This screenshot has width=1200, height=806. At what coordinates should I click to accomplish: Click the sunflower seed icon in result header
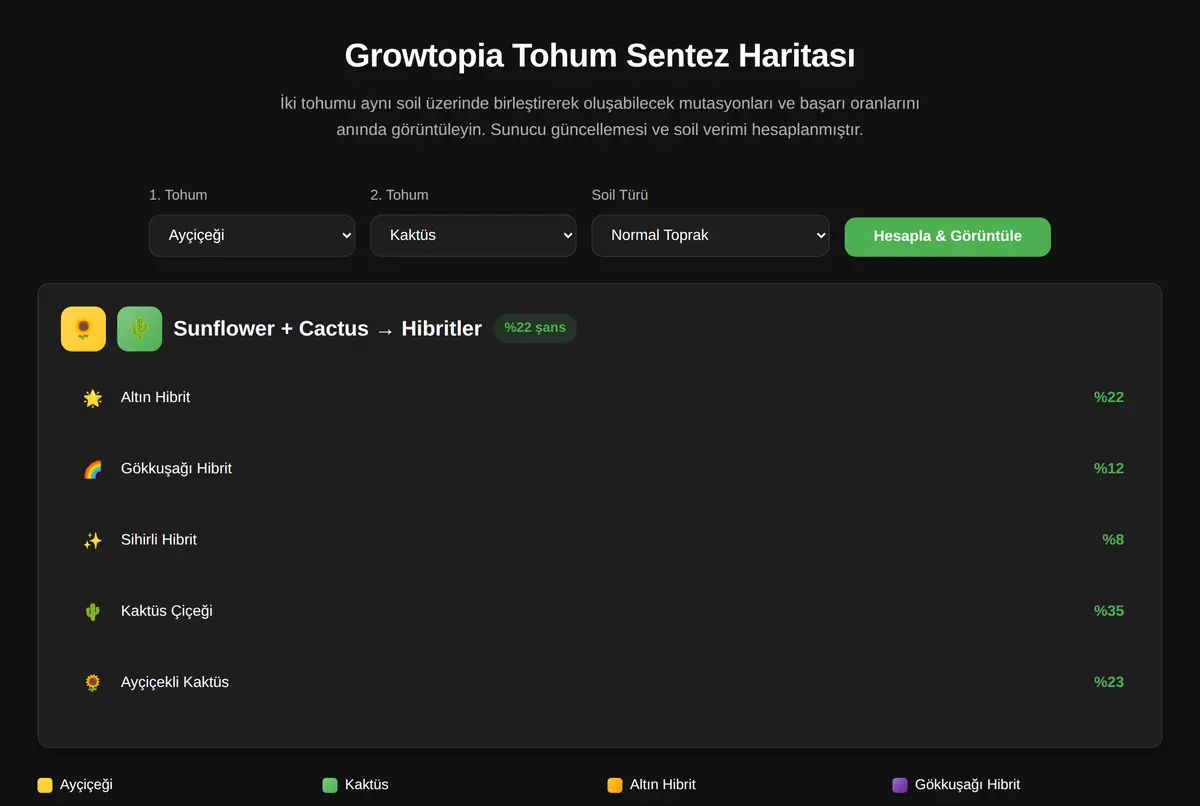pos(83,329)
